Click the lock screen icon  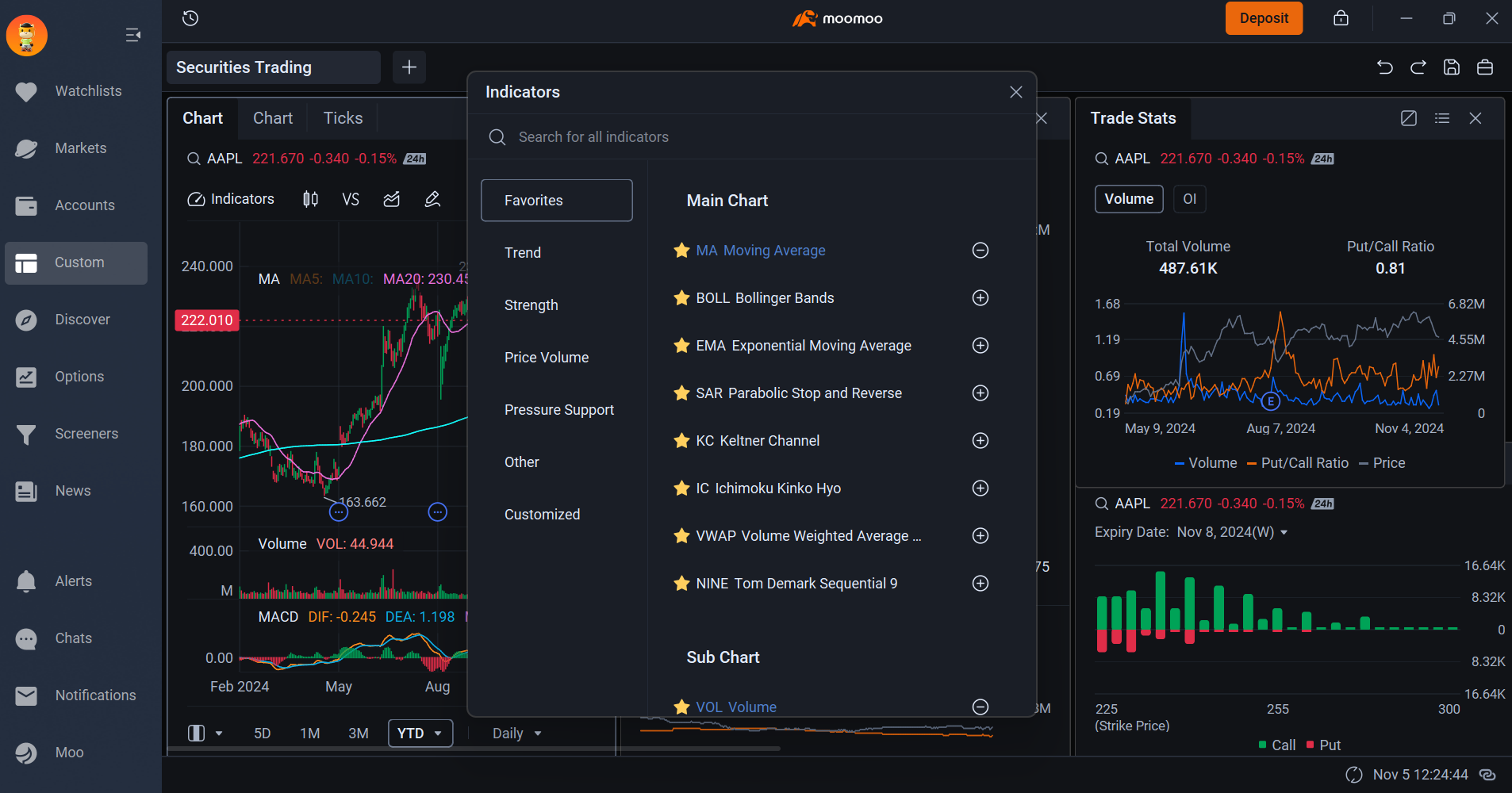[x=1341, y=18]
